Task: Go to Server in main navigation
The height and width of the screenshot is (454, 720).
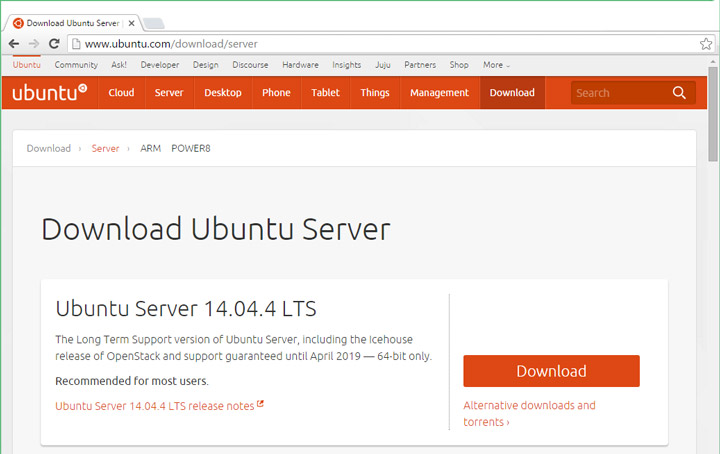Action: click(x=169, y=93)
